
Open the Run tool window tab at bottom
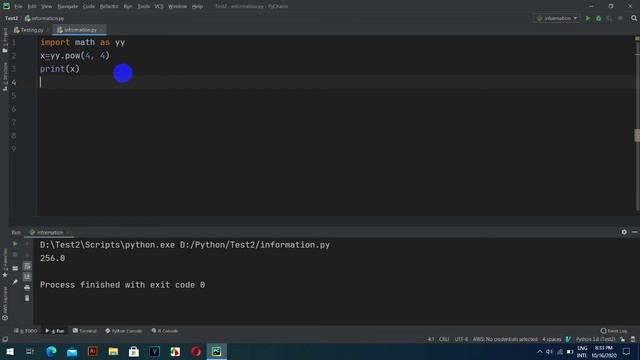pos(55,331)
